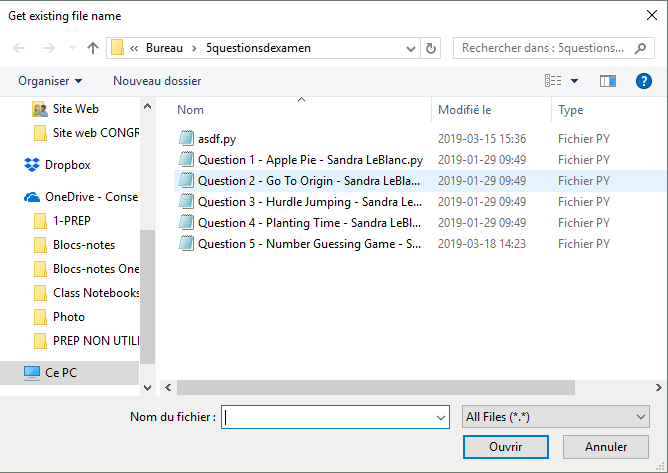Click the 5questionsdexamen breadcrumb
Image resolution: width=668 pixels, height=473 pixels.
258,48
